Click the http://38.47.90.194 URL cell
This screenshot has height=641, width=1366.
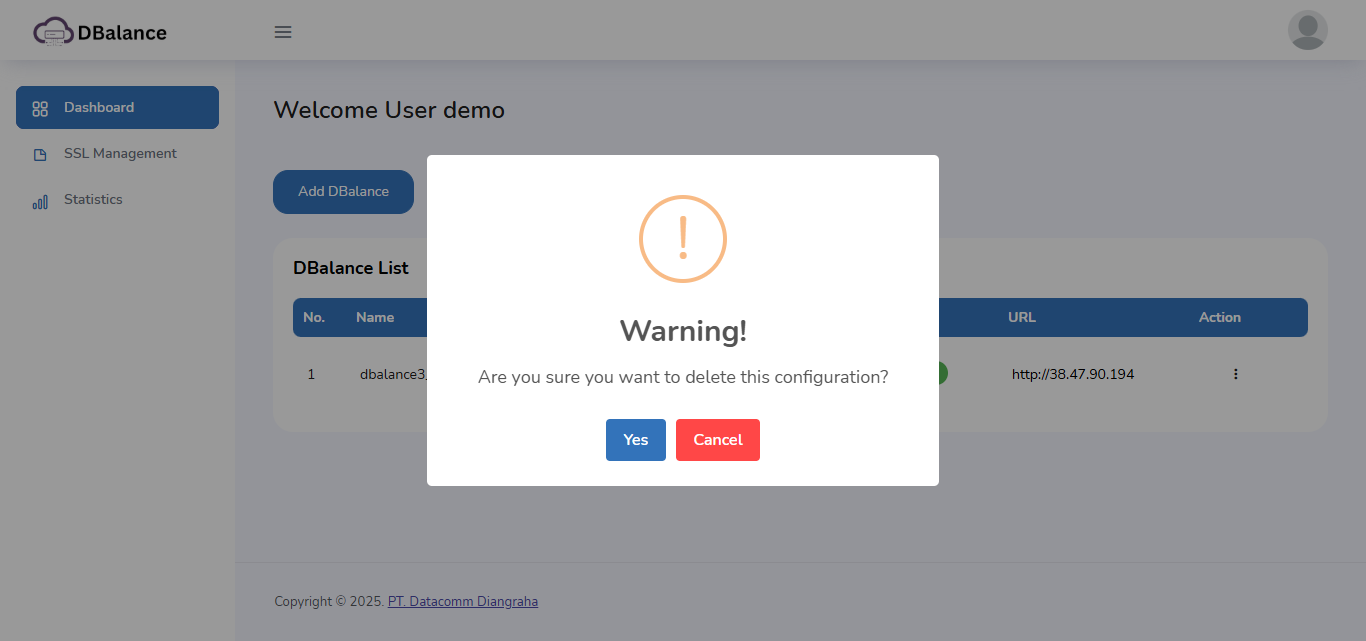click(1072, 374)
